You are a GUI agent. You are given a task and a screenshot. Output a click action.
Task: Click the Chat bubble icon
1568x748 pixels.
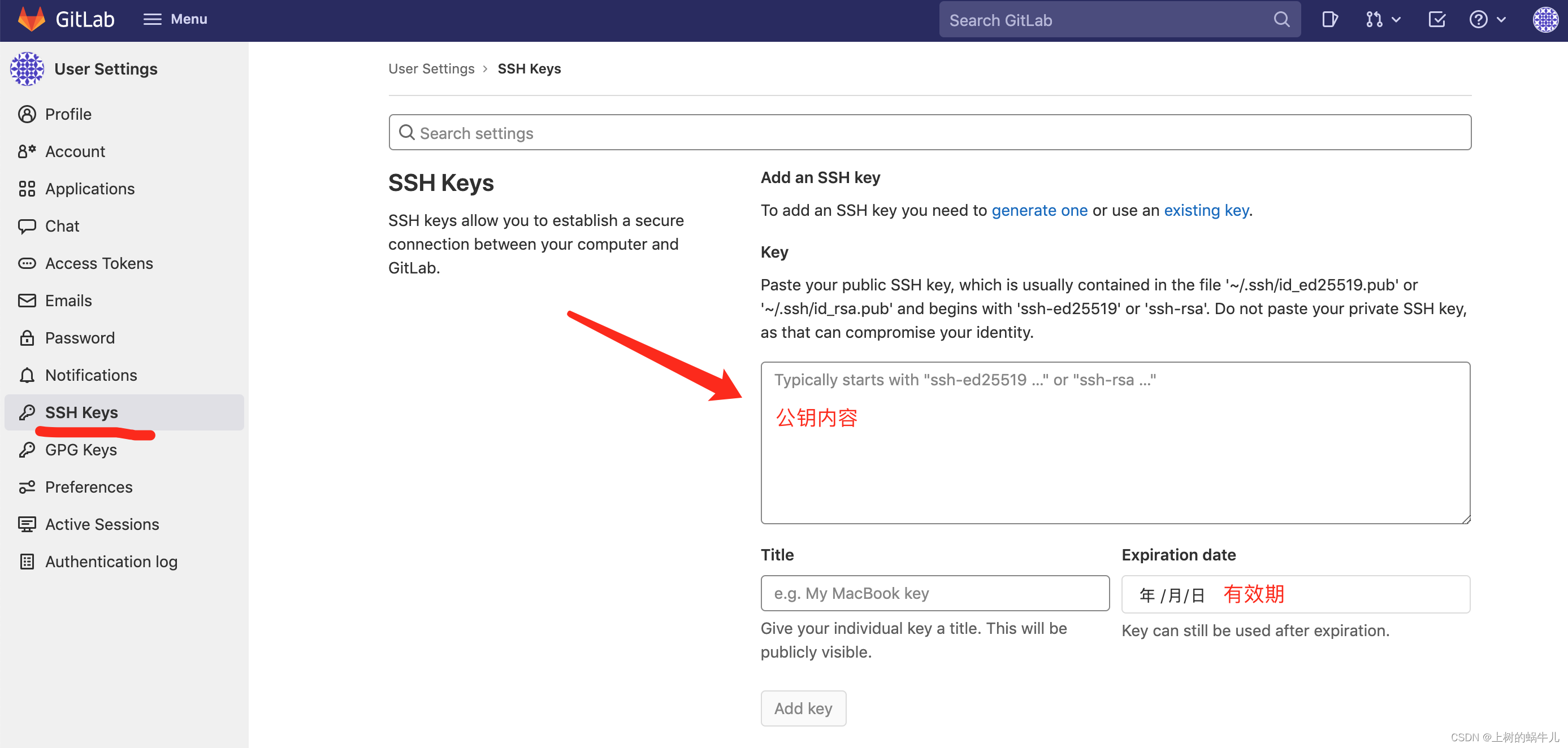pyautogui.click(x=27, y=226)
